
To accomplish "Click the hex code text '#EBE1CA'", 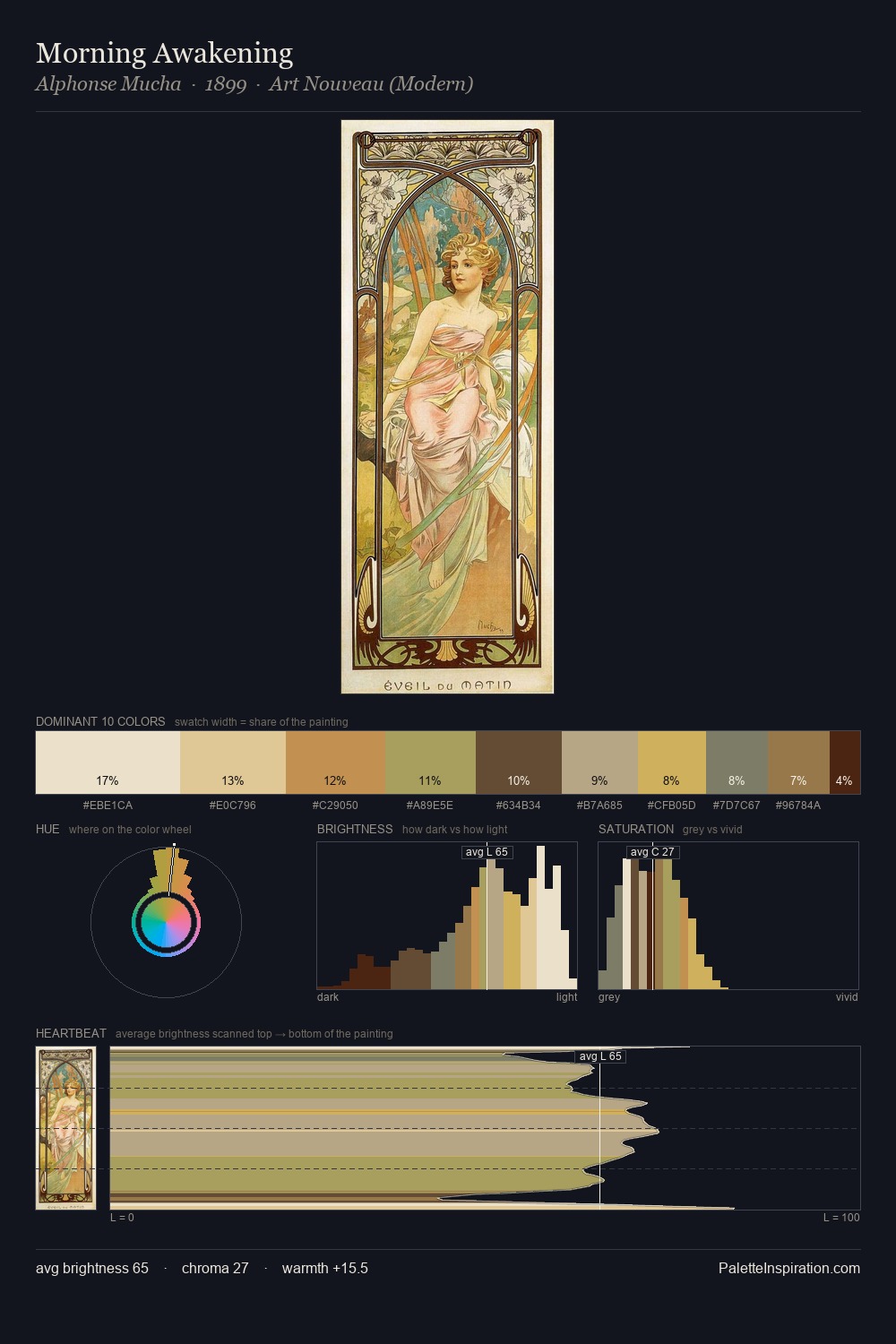I will tap(108, 806).
